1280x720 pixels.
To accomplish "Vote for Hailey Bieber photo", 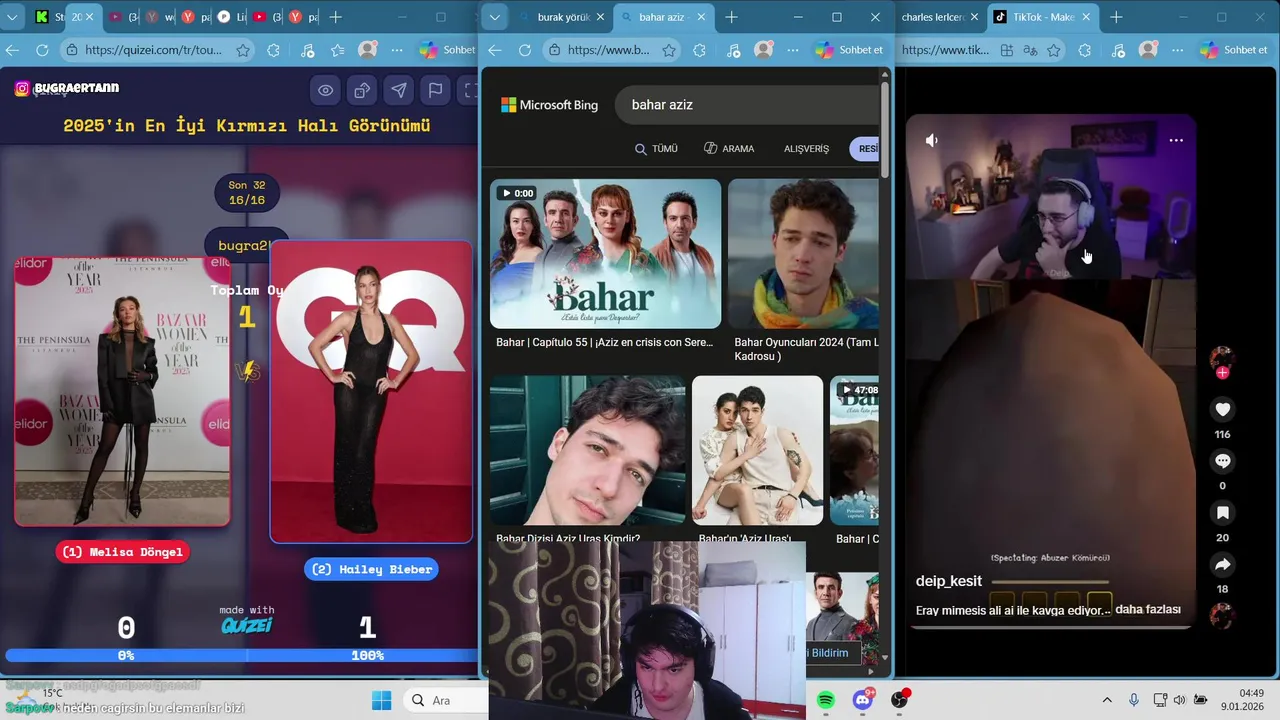I will pyautogui.click(x=371, y=391).
